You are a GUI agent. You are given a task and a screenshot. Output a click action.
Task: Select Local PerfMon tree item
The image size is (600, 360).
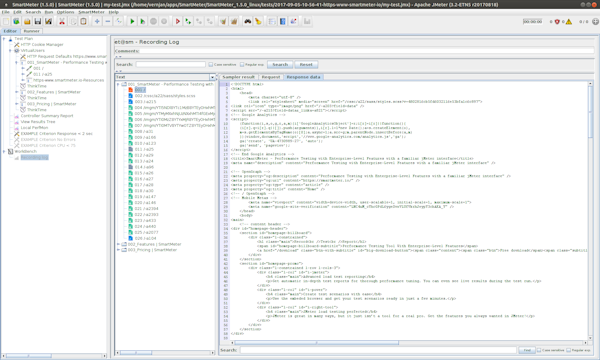coord(34,128)
